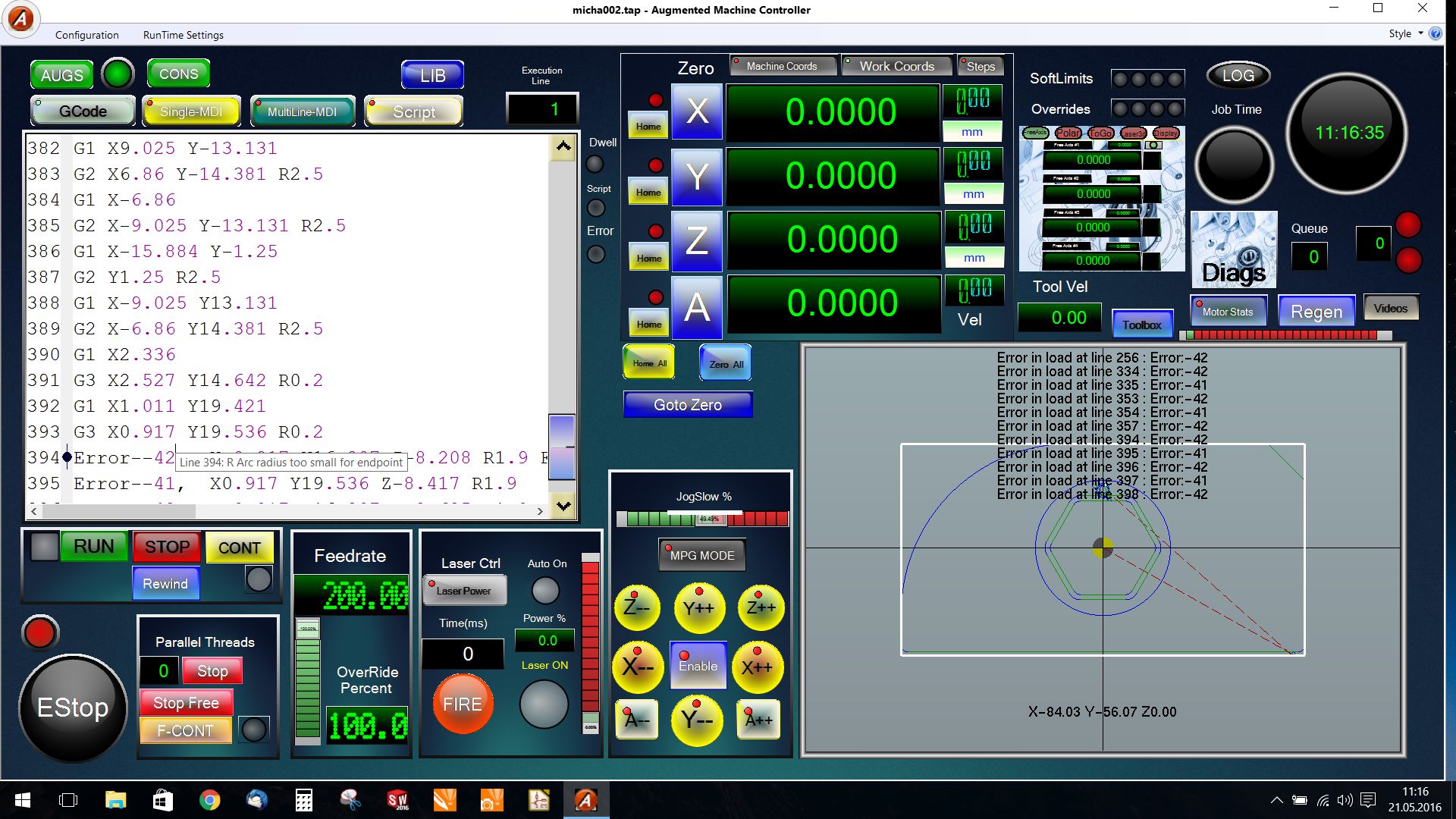This screenshot has height=819, width=1456.
Task: Toggle the jog Enable button
Action: (698, 665)
